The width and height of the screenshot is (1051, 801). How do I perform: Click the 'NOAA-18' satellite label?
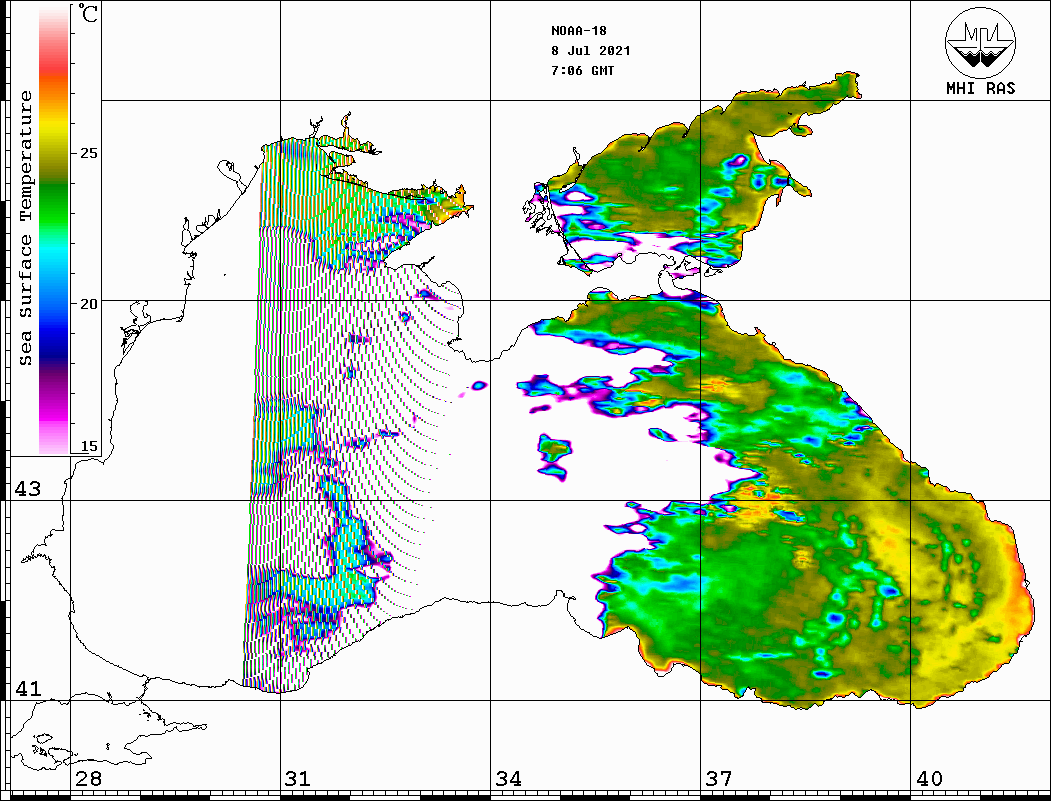(x=578, y=31)
